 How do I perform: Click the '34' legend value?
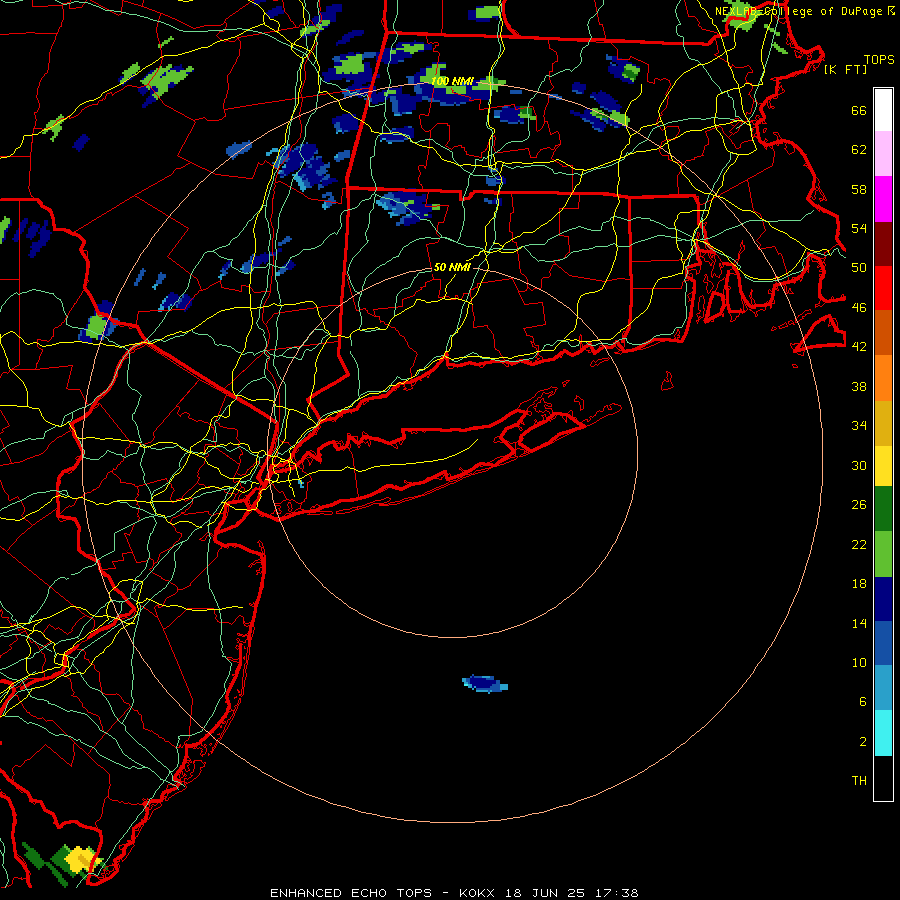[859, 426]
